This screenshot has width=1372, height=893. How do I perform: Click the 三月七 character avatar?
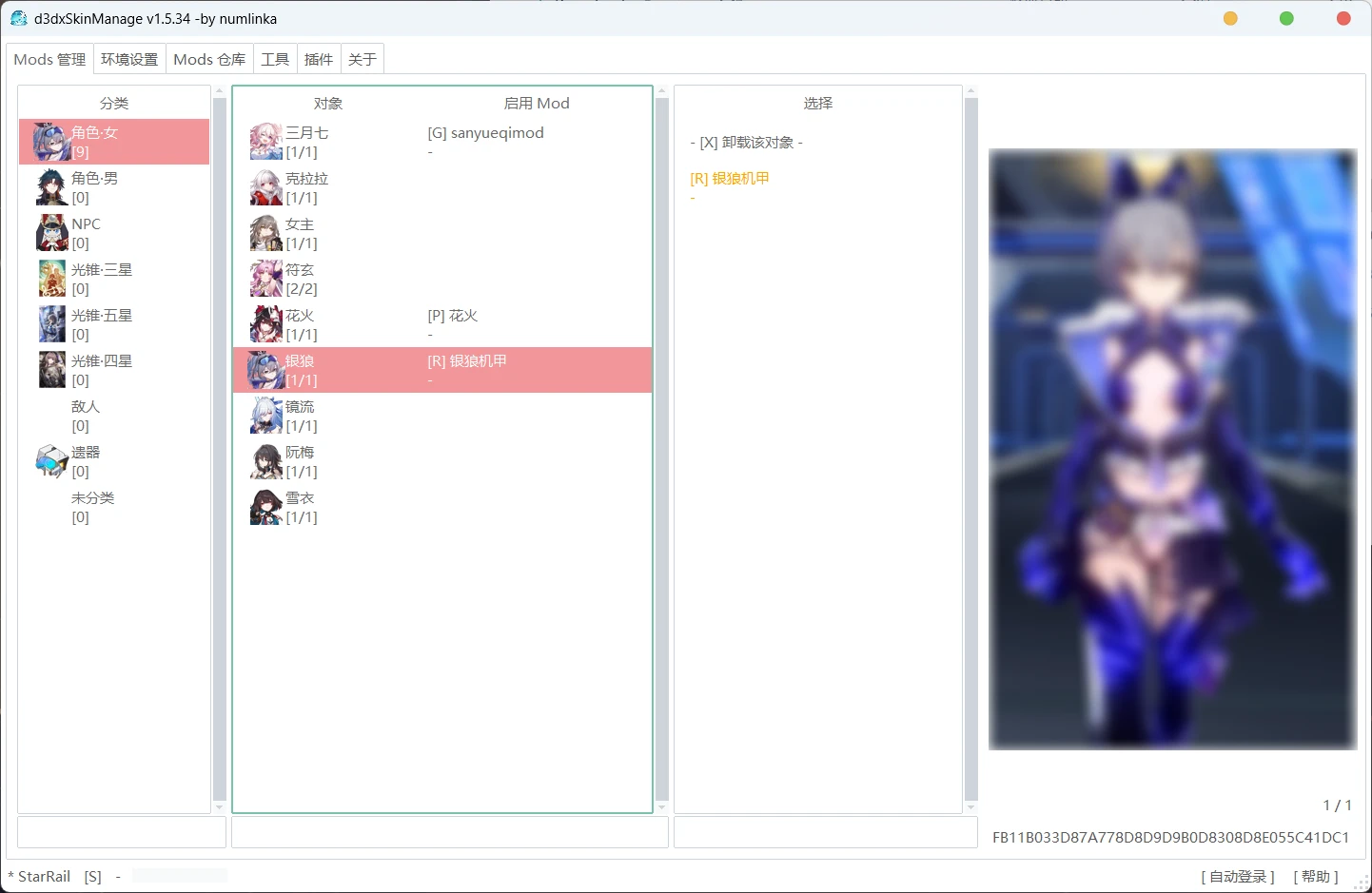[265, 142]
